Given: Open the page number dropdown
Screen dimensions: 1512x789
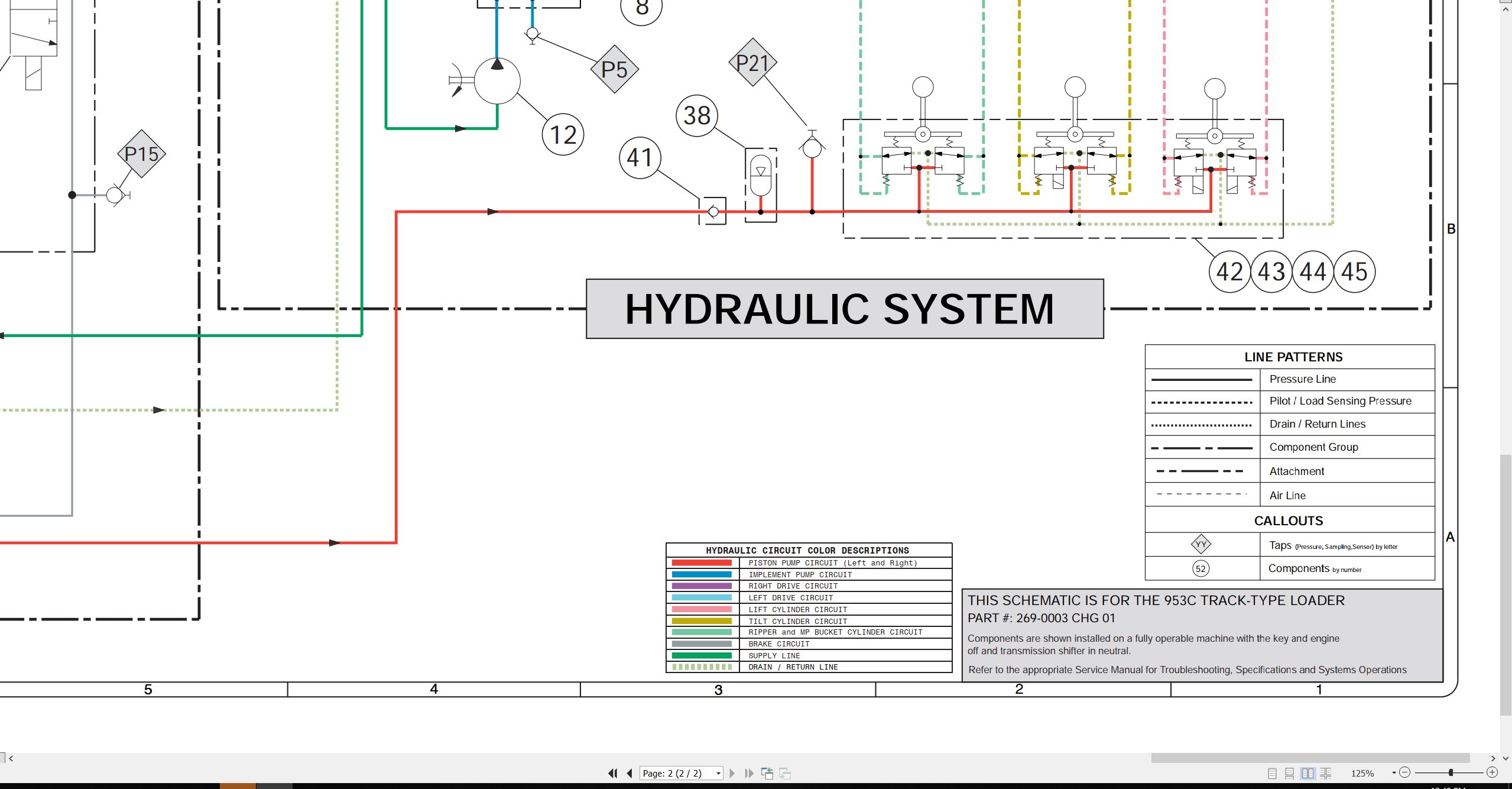Looking at the screenshot, I should (x=718, y=773).
